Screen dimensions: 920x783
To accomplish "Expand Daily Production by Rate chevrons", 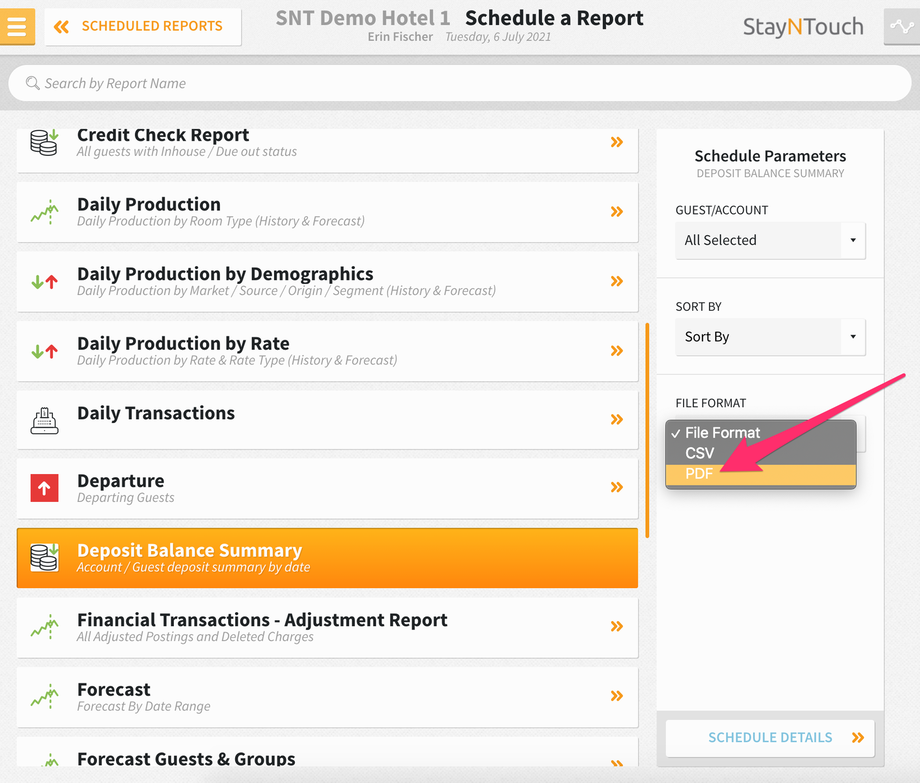I will [616, 351].
